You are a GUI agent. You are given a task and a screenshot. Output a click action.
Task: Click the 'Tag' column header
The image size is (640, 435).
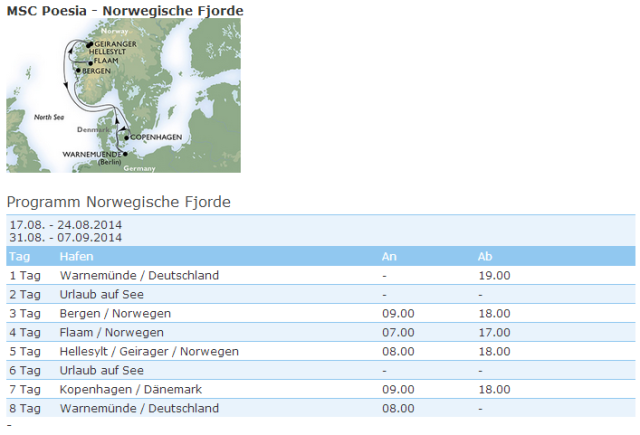(x=20, y=256)
